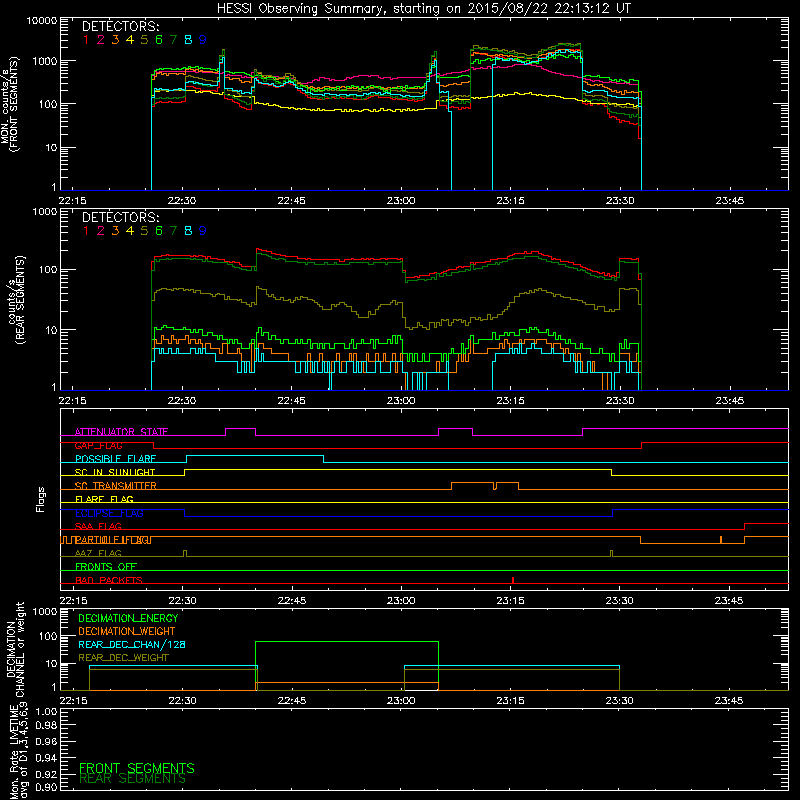Click the BAD_PACKETS flag label
The width and height of the screenshot is (800, 800).
click(109, 580)
